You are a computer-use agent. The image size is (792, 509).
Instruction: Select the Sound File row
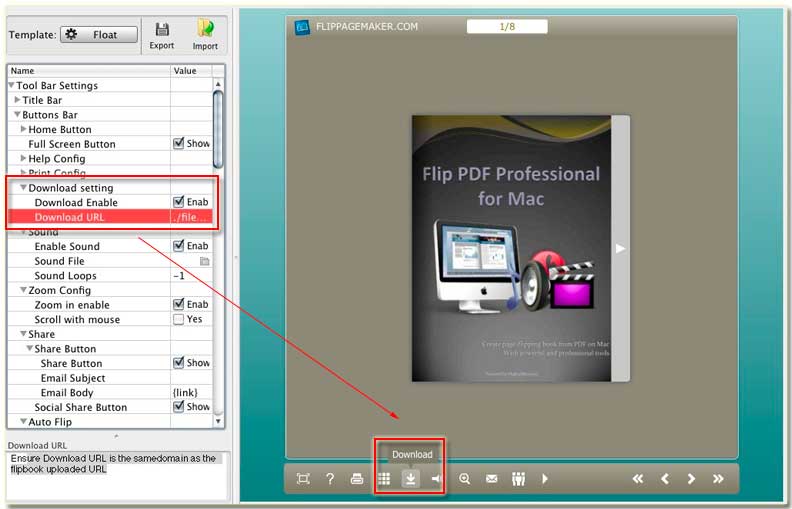110,261
